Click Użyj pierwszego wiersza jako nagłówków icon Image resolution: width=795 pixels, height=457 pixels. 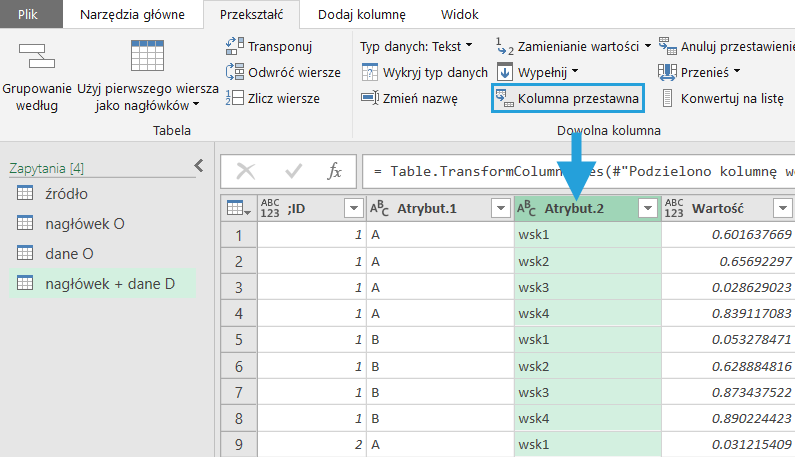147,58
